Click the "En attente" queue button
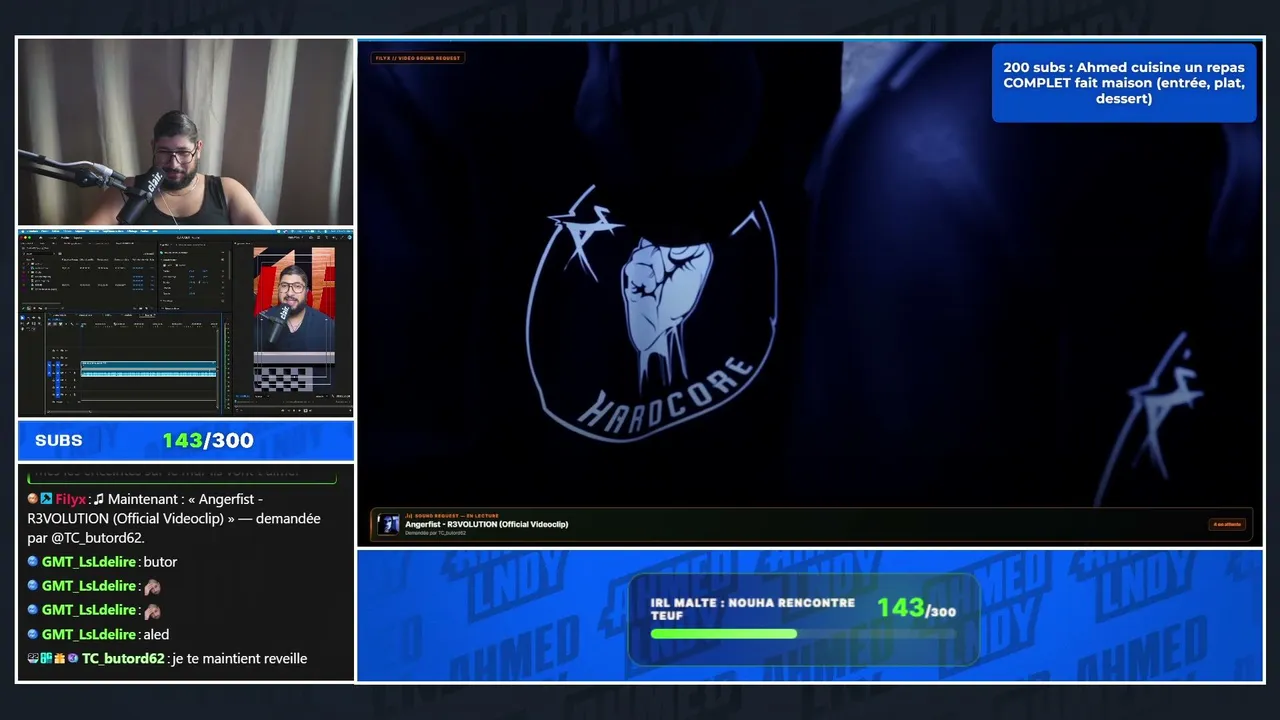The image size is (1280, 720). pos(1227,524)
